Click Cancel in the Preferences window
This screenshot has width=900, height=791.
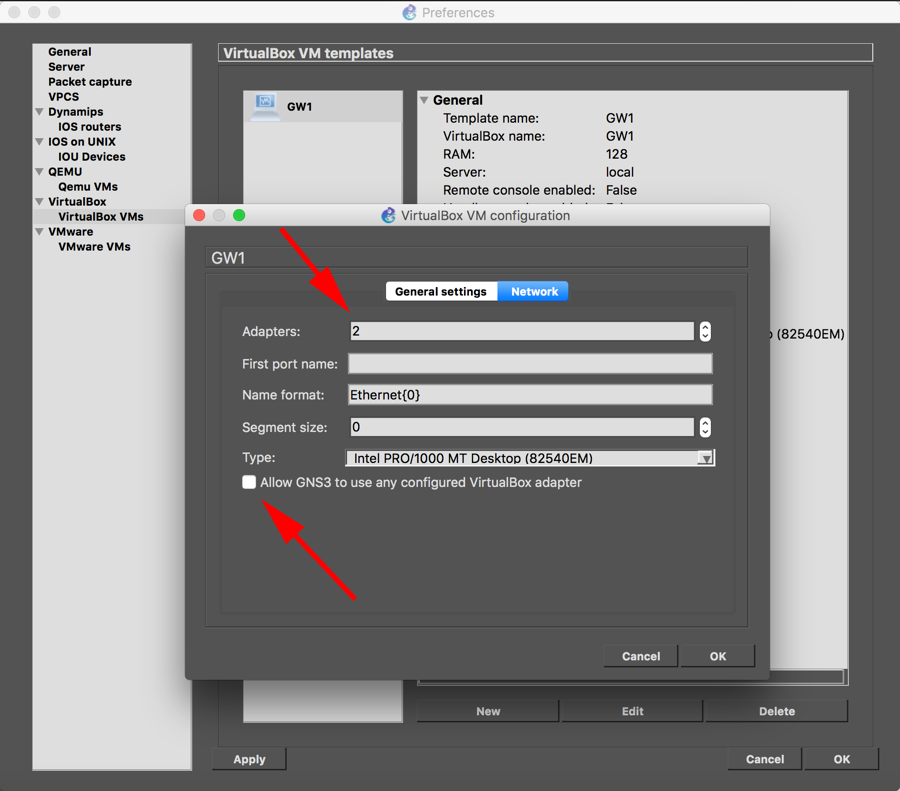click(x=765, y=759)
